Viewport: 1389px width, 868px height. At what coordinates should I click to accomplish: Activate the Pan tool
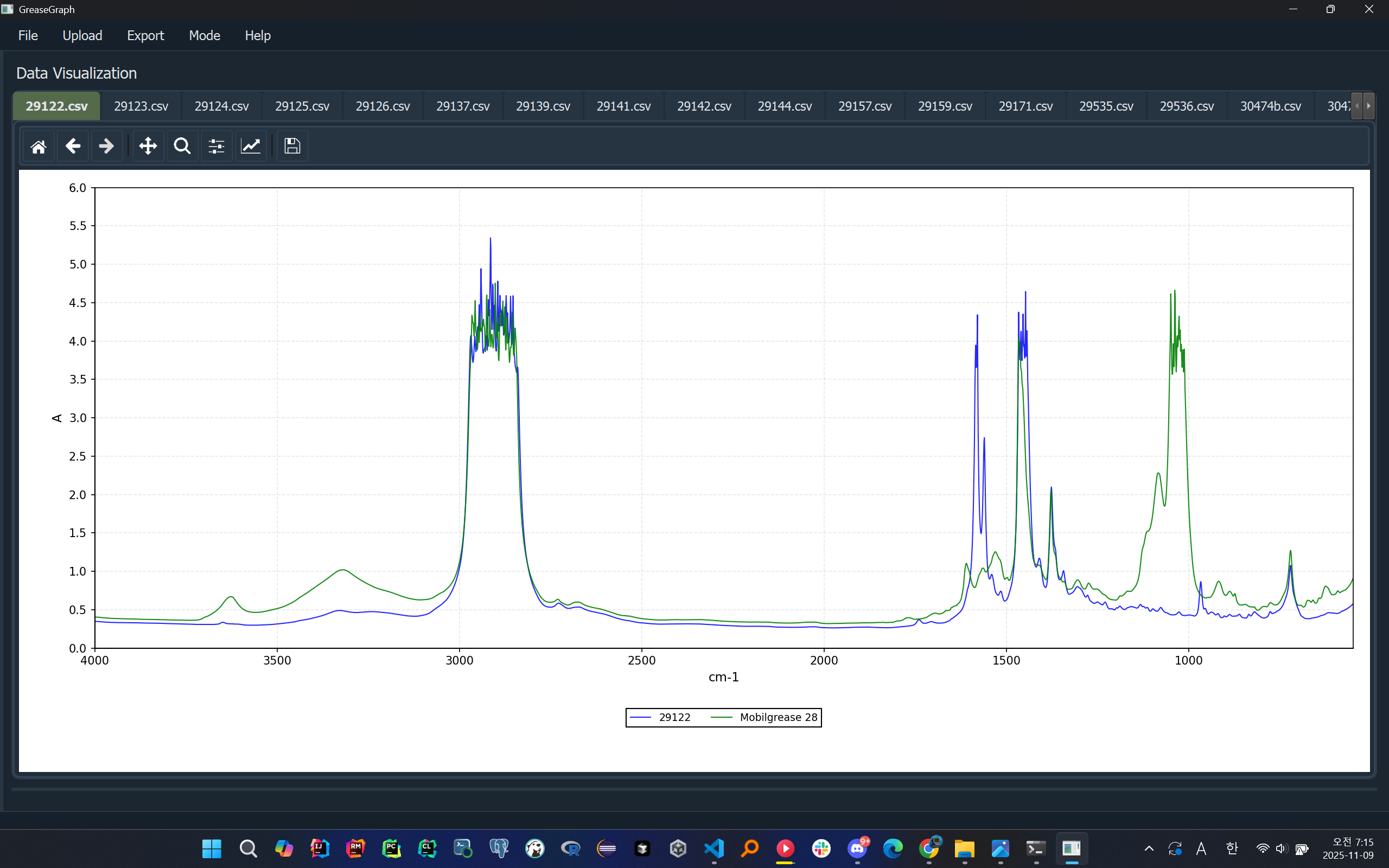click(x=148, y=146)
